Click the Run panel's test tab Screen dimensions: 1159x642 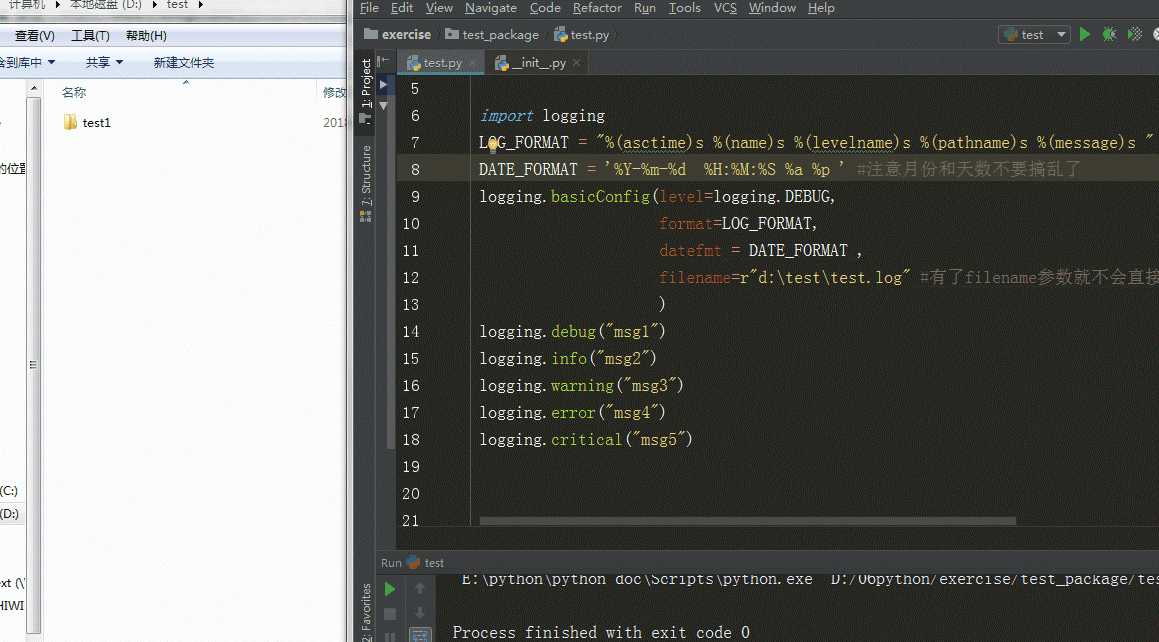tap(426, 563)
